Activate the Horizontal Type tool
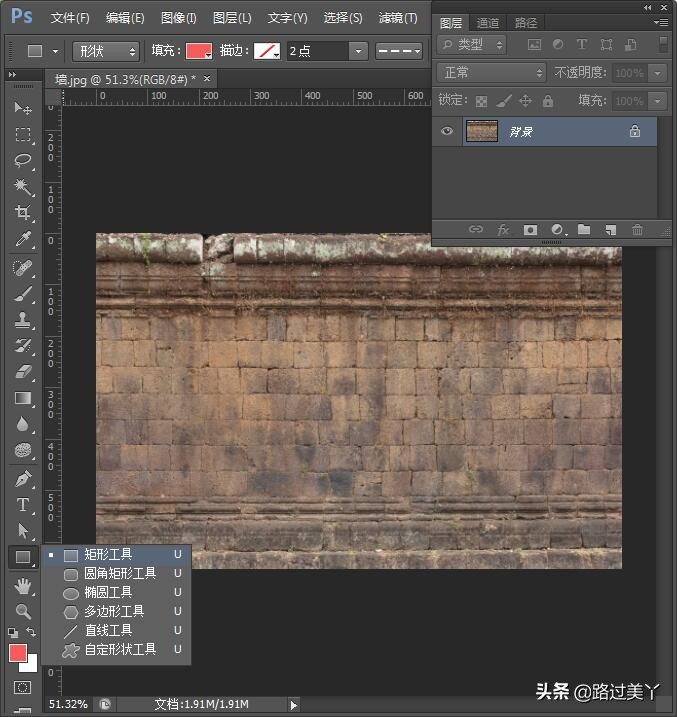The width and height of the screenshot is (677, 717). click(23, 505)
